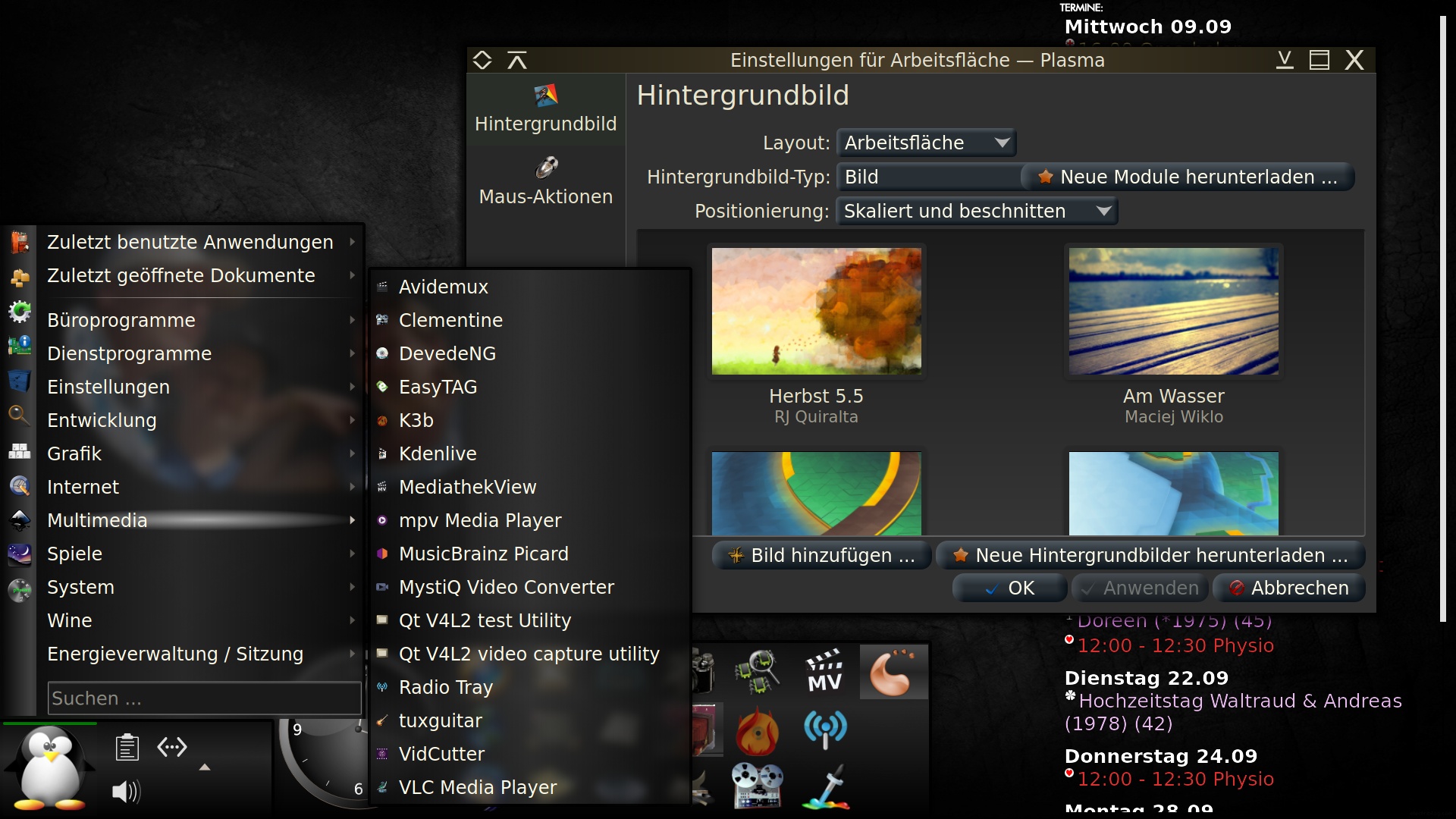Screen dimensions: 1456x819
Task: Expand the Büroprogramme category
Action: 200,320
